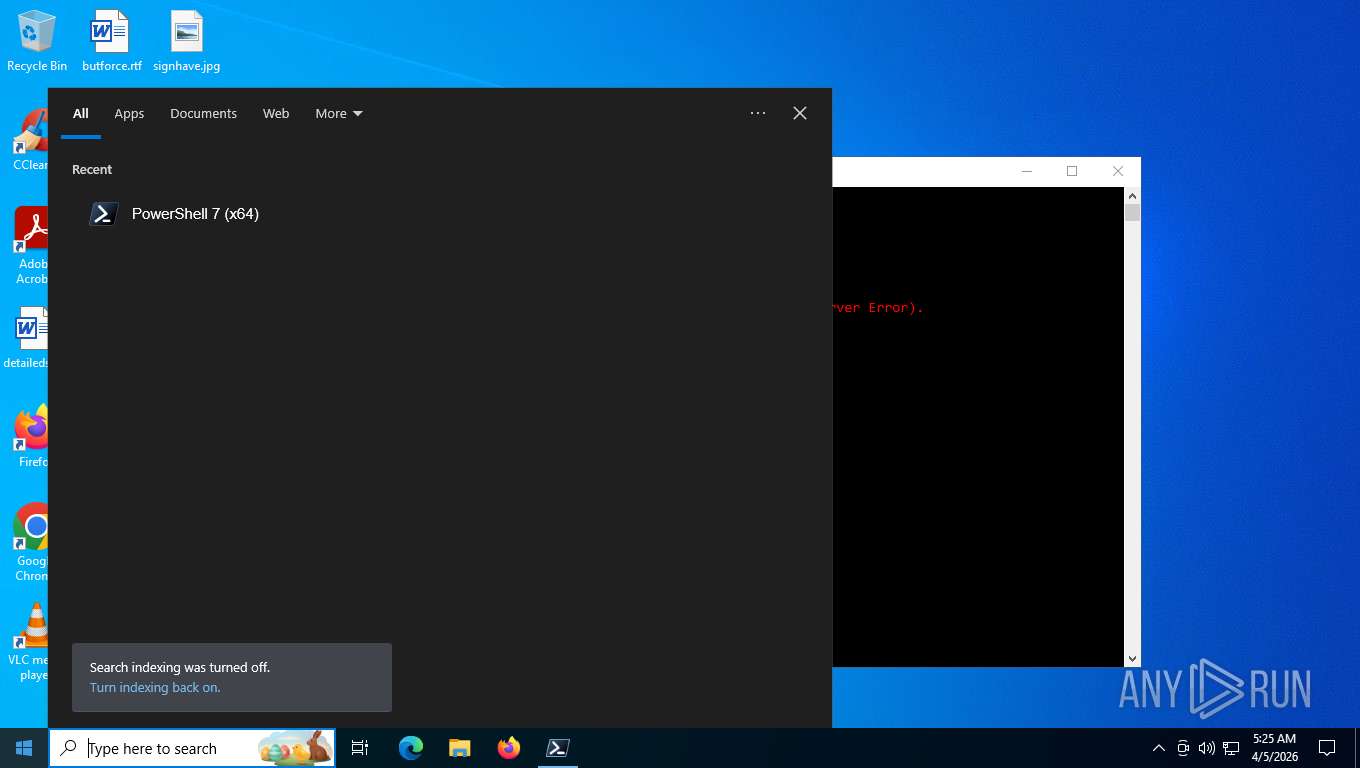1360x768 pixels.
Task: Select the All search tab
Action: pos(81,114)
